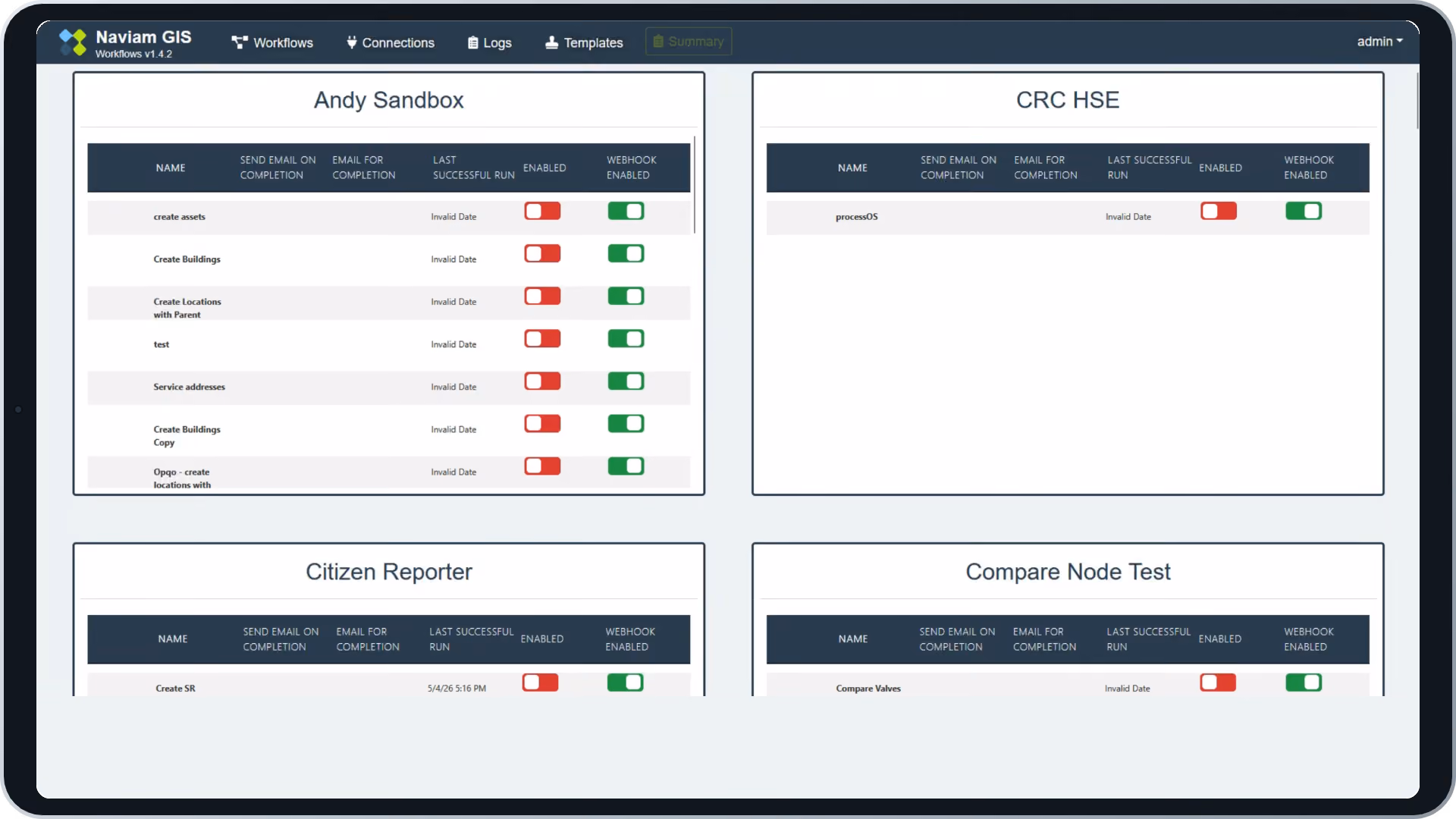Image resolution: width=1456 pixels, height=819 pixels.
Task: Click the Andy Sandbox panel title
Action: click(389, 100)
